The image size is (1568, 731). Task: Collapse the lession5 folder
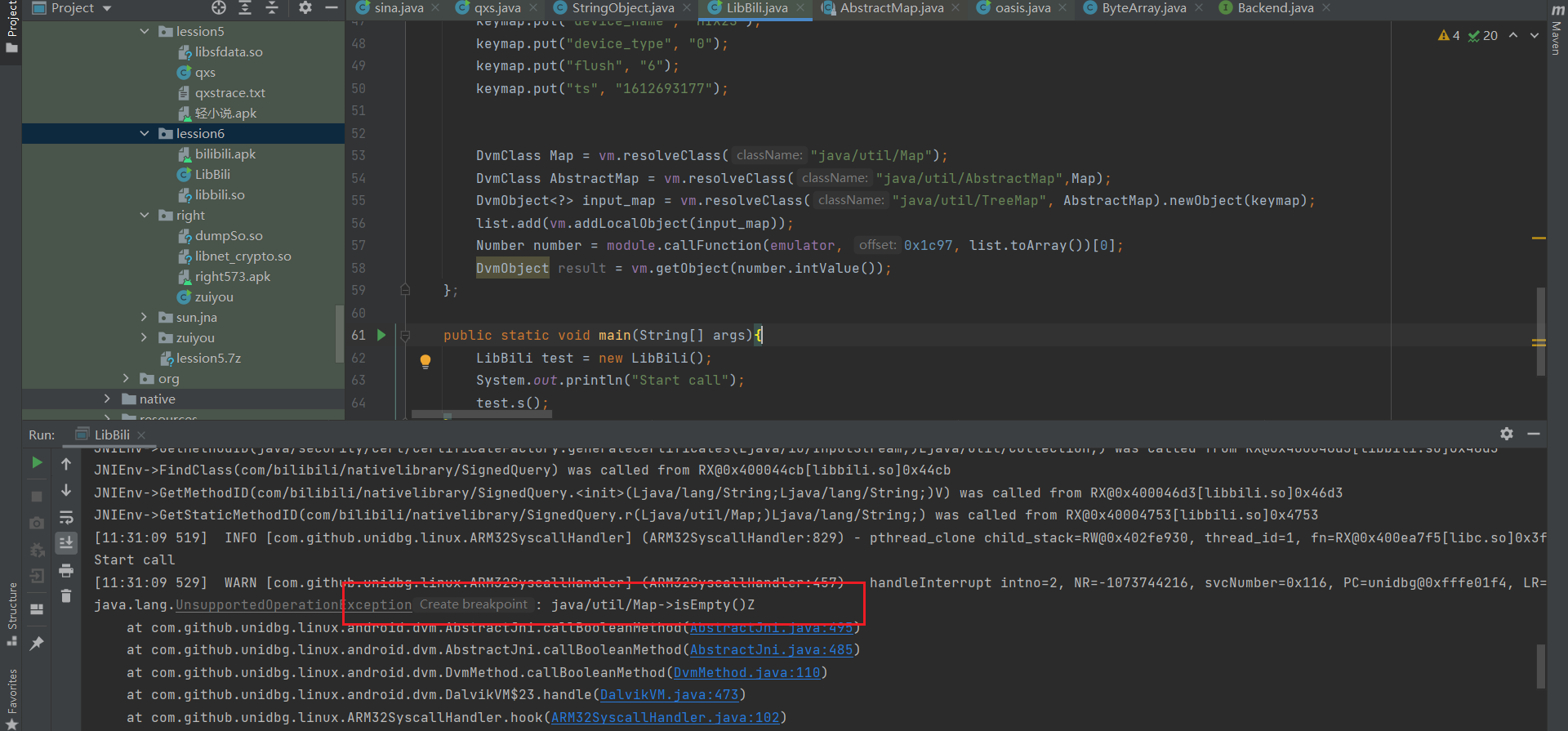tap(145, 31)
